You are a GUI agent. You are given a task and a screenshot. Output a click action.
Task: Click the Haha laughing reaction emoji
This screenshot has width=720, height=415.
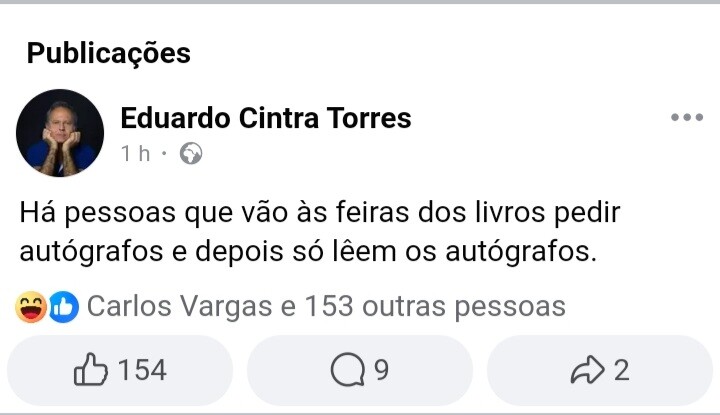coord(32,306)
